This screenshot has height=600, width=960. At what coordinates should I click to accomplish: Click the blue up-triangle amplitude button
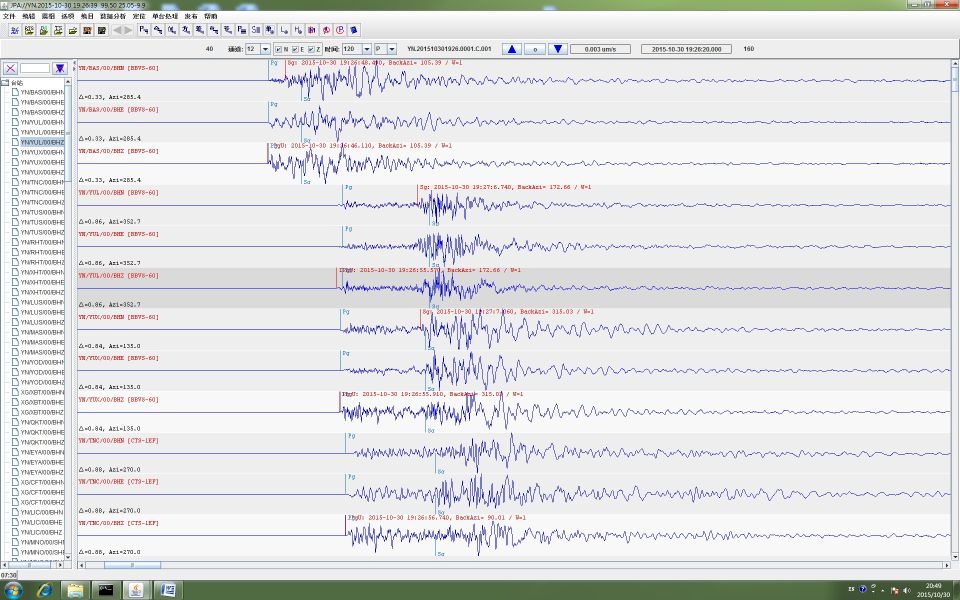pos(511,49)
